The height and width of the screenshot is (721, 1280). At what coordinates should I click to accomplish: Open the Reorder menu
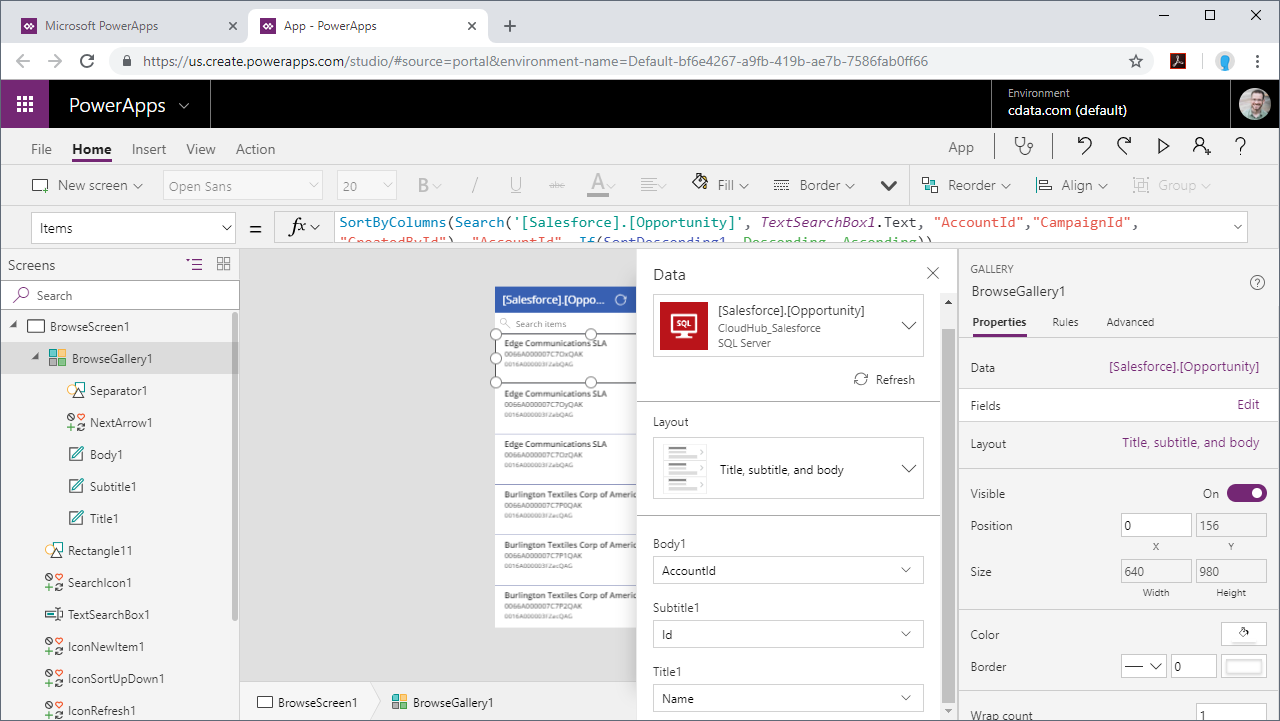(966, 185)
